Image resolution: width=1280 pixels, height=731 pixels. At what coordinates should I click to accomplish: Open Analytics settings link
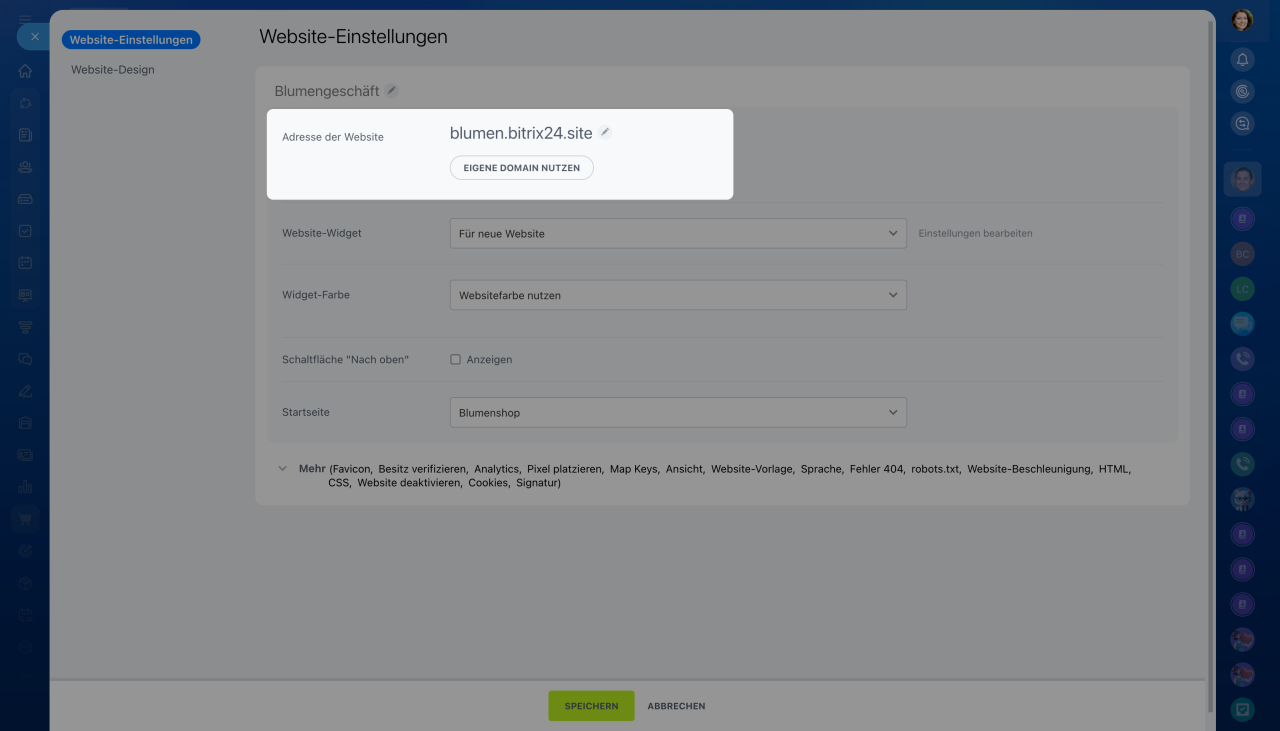[x=497, y=468]
